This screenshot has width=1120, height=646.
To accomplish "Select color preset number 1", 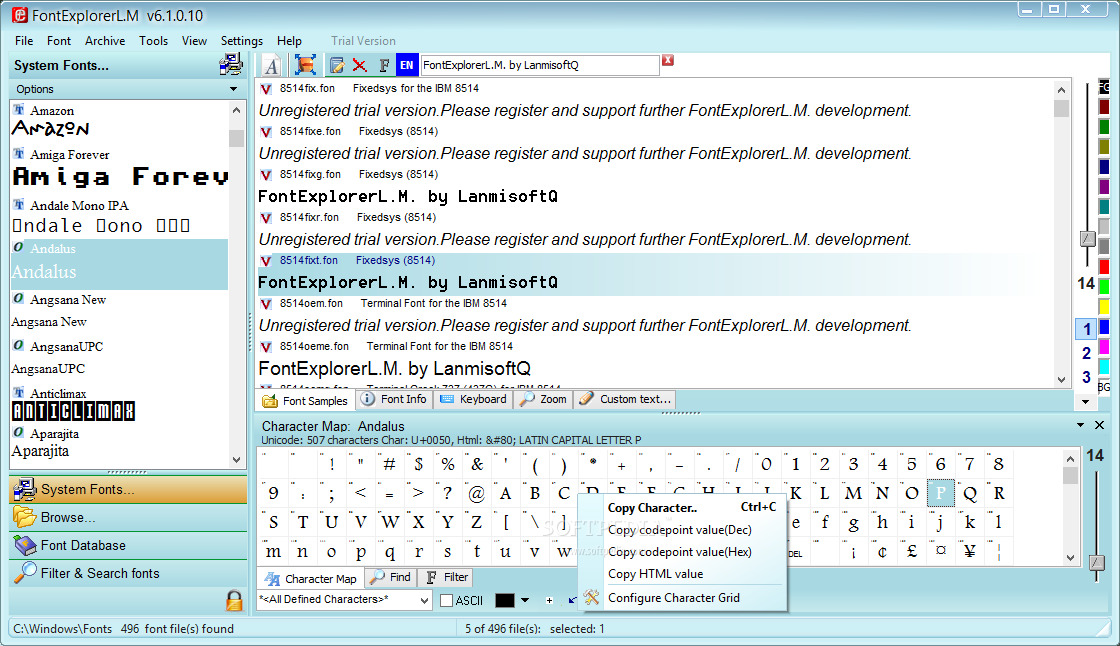I will pos(1086,329).
